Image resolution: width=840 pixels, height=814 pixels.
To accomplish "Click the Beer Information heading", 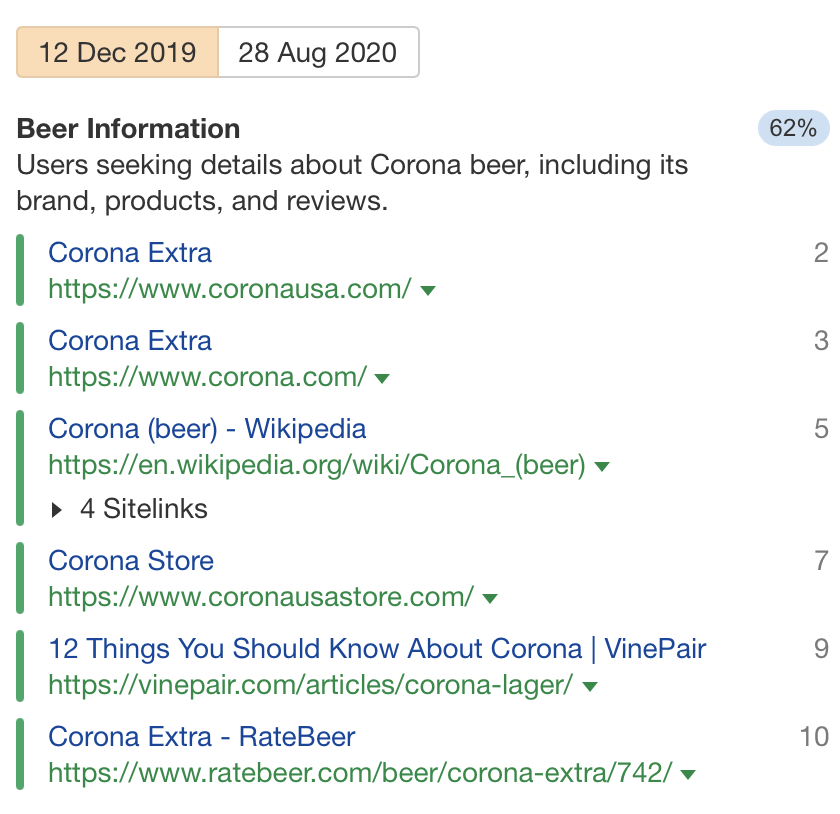I will click(127, 129).
